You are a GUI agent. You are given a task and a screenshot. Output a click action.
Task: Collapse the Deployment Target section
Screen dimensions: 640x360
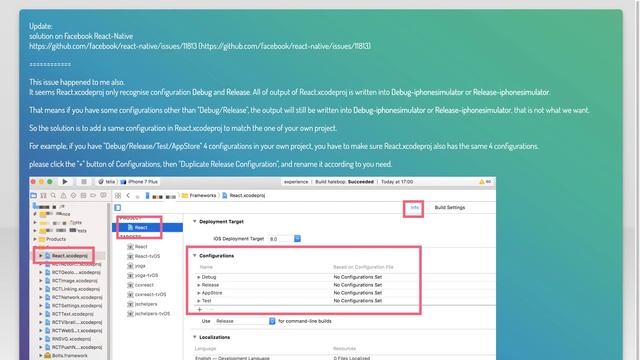[x=195, y=221]
